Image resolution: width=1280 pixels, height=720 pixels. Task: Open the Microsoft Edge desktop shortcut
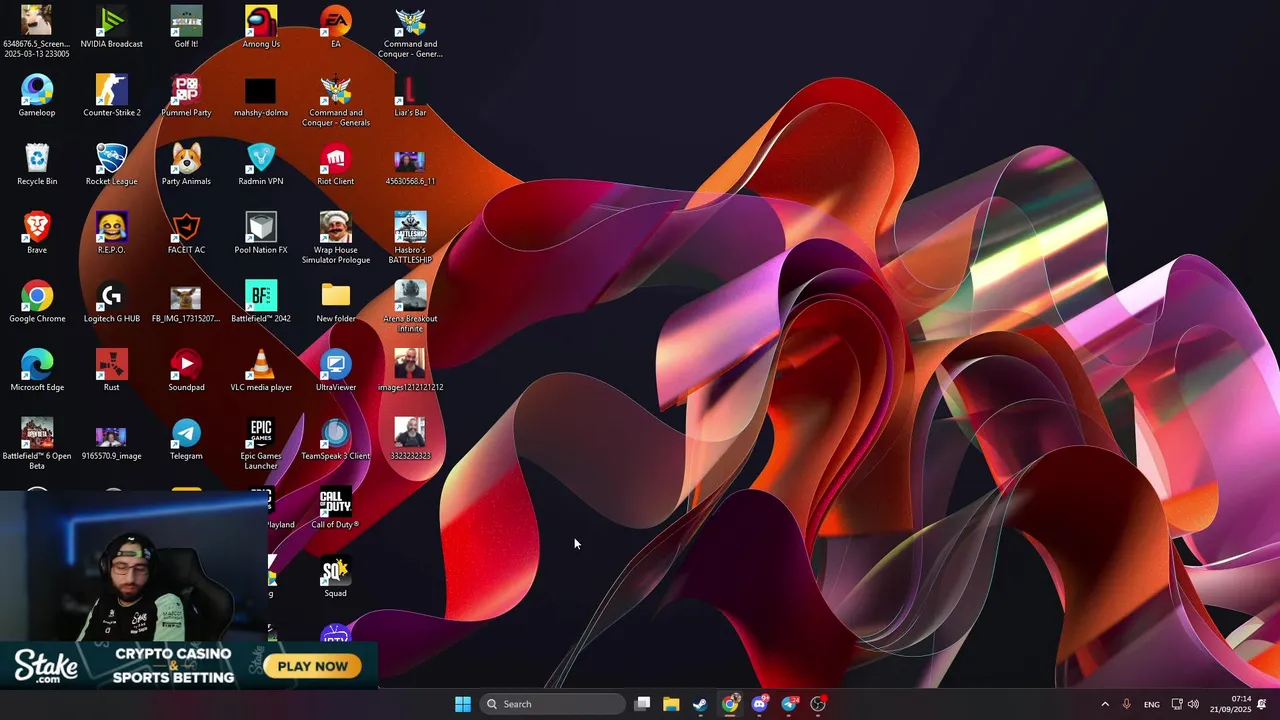[37, 371]
